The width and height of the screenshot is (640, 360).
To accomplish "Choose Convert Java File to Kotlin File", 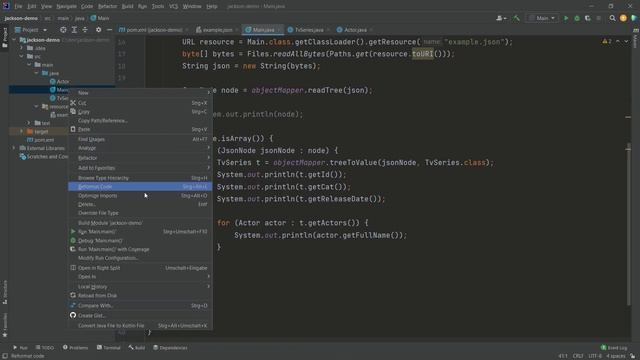I will coord(140,326).
